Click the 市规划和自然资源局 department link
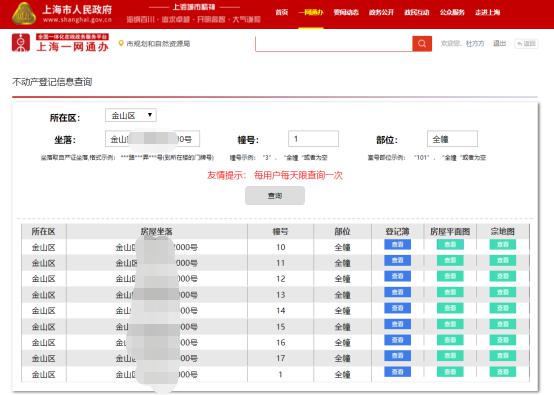This screenshot has height=395, width=554. (158, 43)
